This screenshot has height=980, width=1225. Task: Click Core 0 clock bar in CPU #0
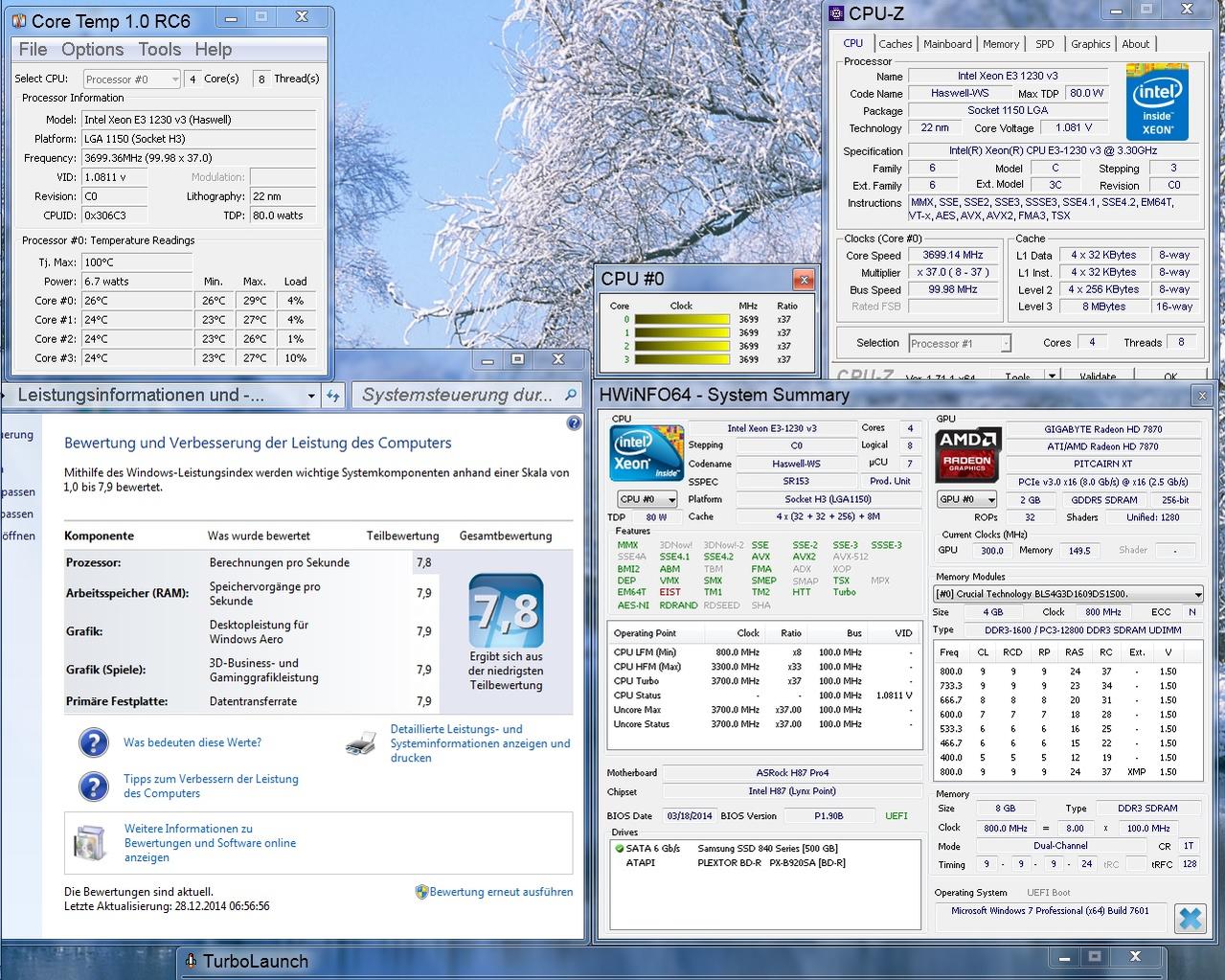[x=681, y=320]
